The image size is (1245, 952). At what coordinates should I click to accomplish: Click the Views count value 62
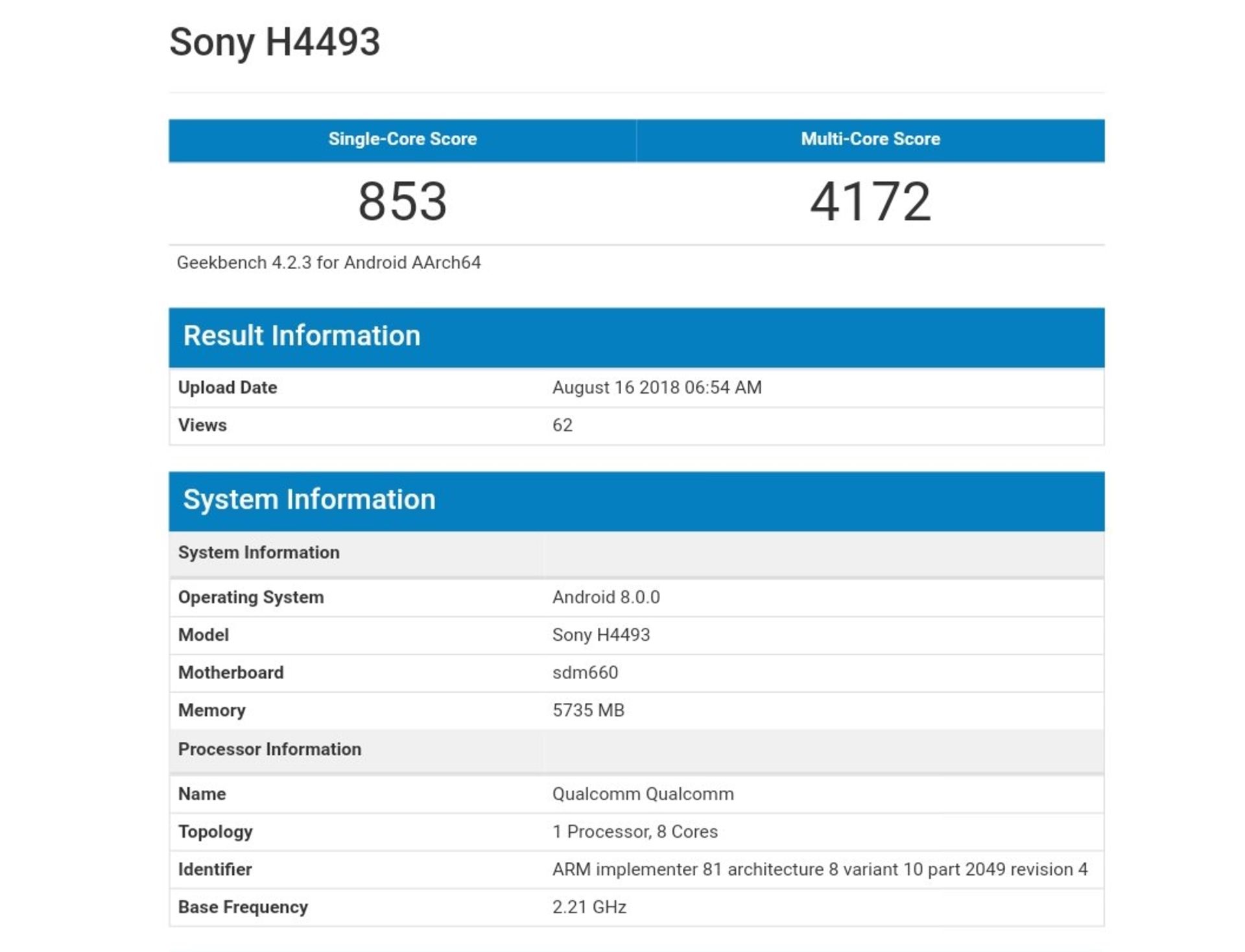point(562,425)
